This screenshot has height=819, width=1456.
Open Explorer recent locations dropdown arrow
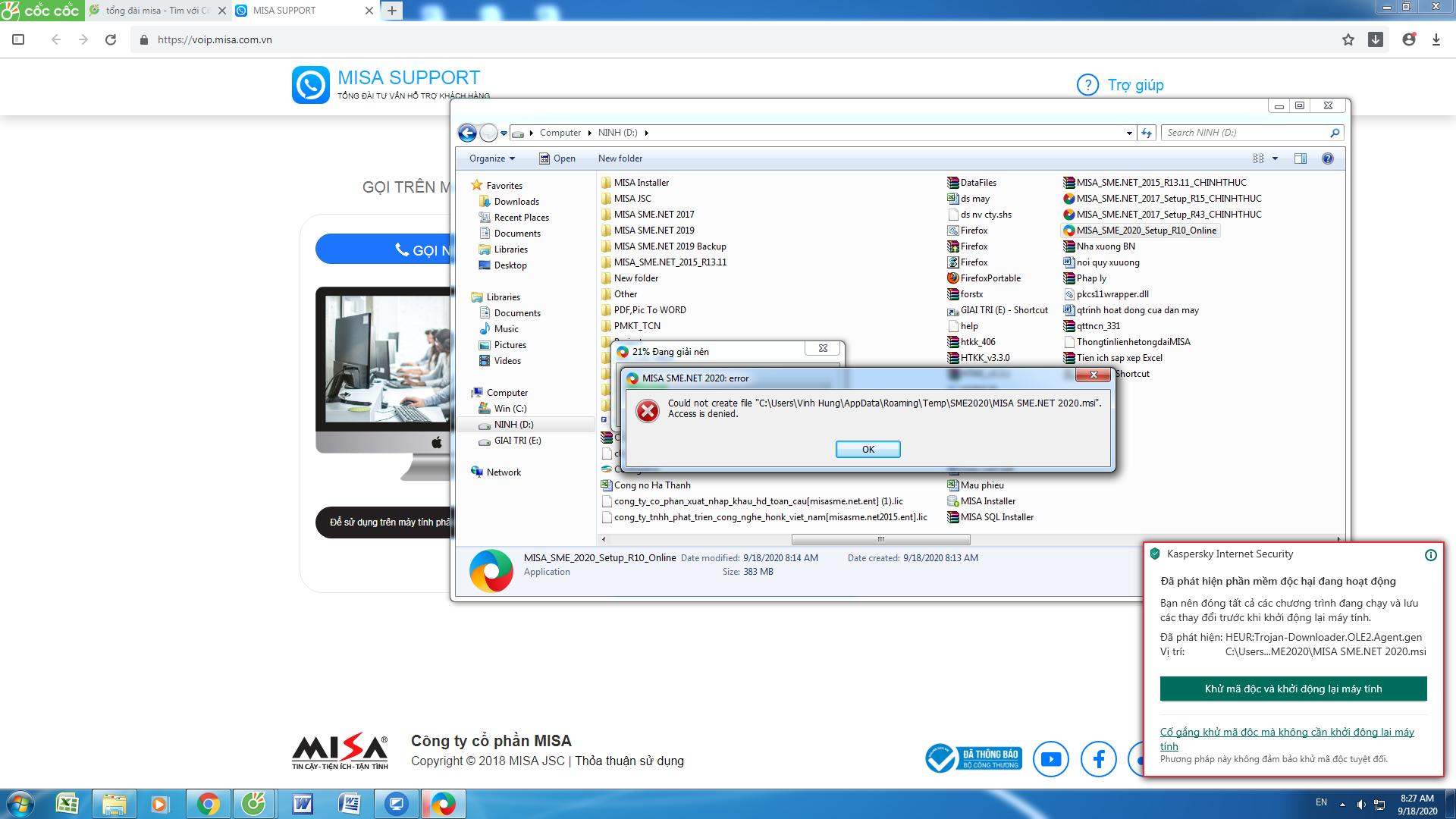point(504,133)
